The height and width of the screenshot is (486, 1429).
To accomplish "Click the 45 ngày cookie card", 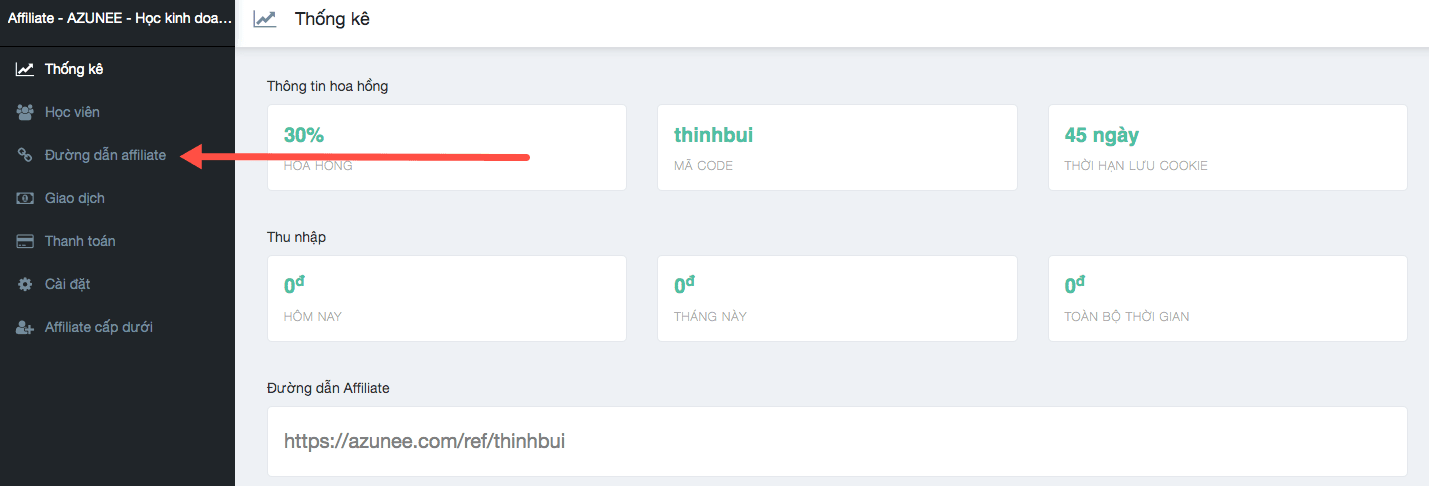I will 1228,148.
